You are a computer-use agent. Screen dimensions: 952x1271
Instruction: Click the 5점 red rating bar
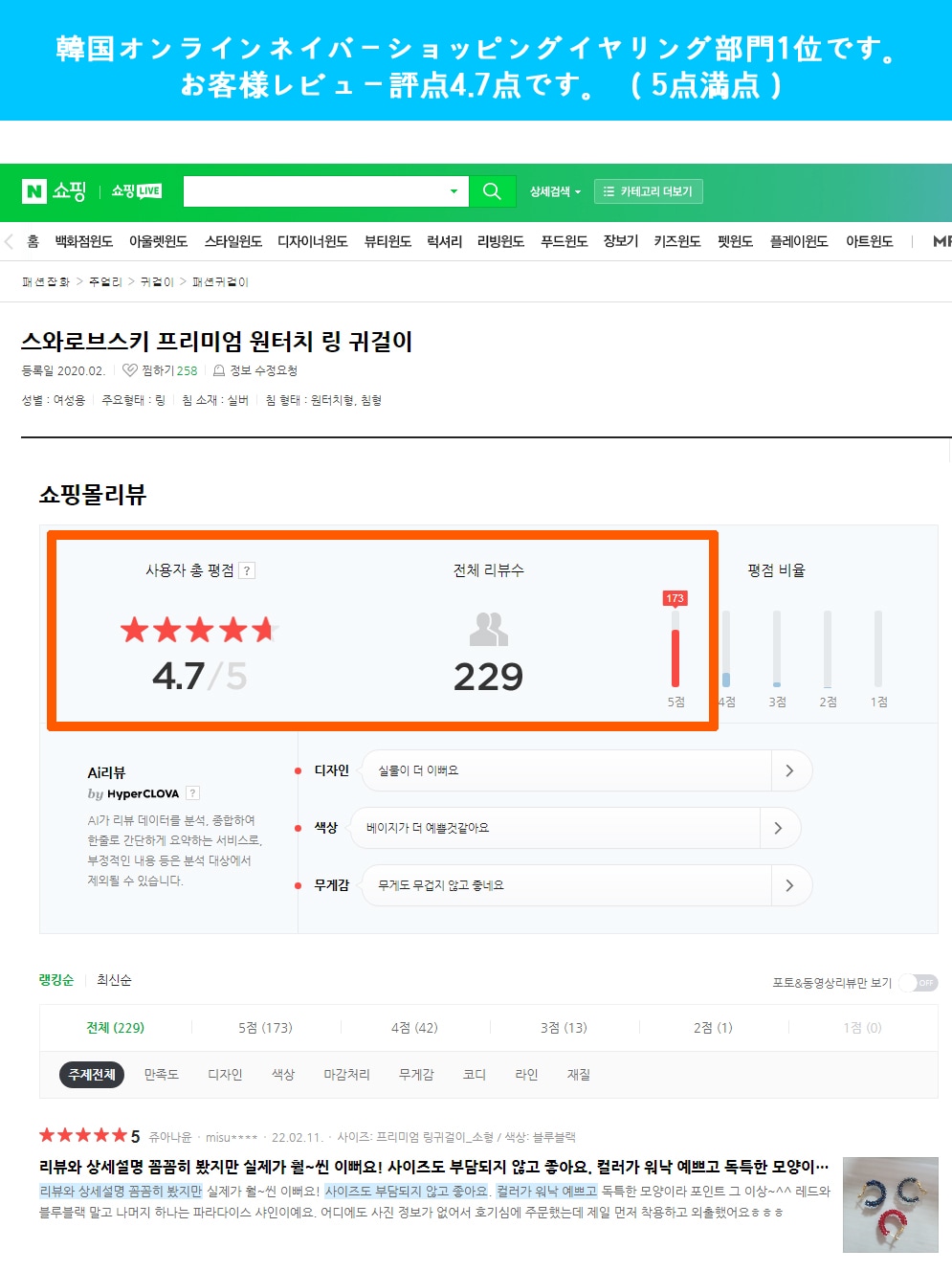675,656
